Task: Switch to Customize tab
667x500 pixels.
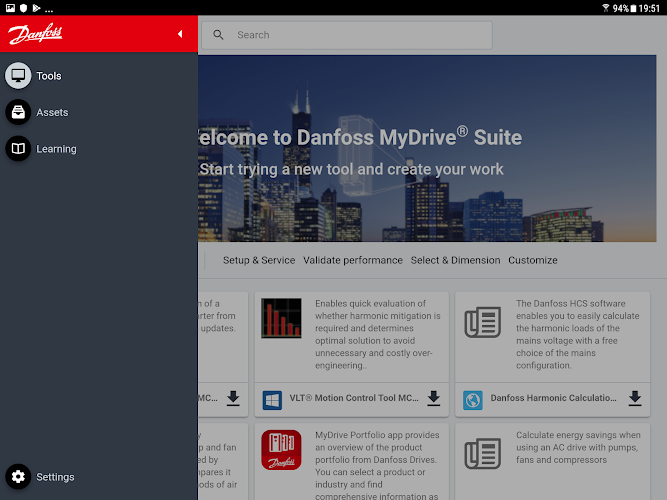Action: pyautogui.click(x=533, y=260)
